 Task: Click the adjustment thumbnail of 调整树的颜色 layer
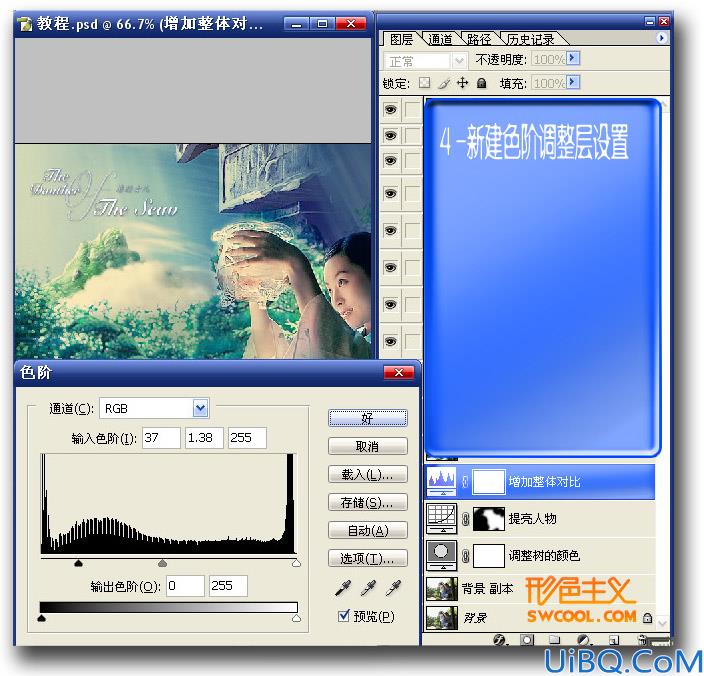point(442,555)
